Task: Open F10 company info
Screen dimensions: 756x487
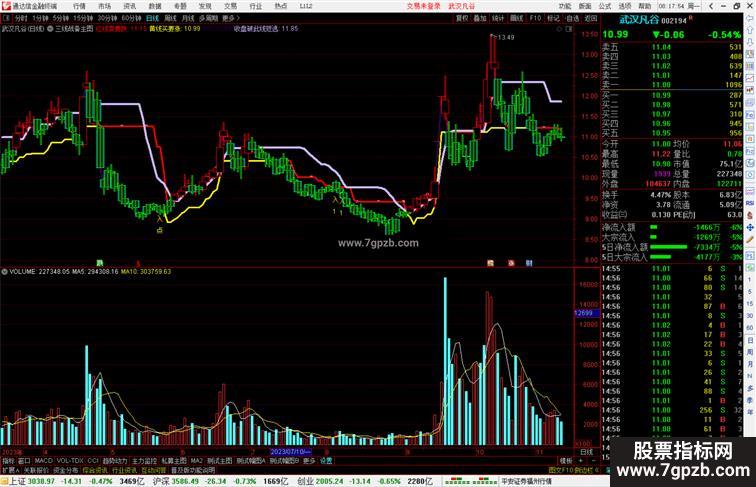Action: coord(535,18)
